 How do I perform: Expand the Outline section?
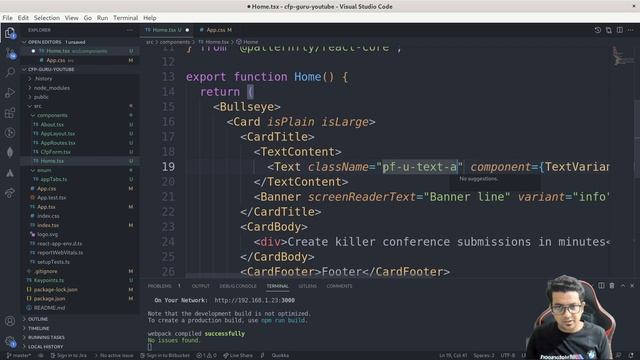80,319
